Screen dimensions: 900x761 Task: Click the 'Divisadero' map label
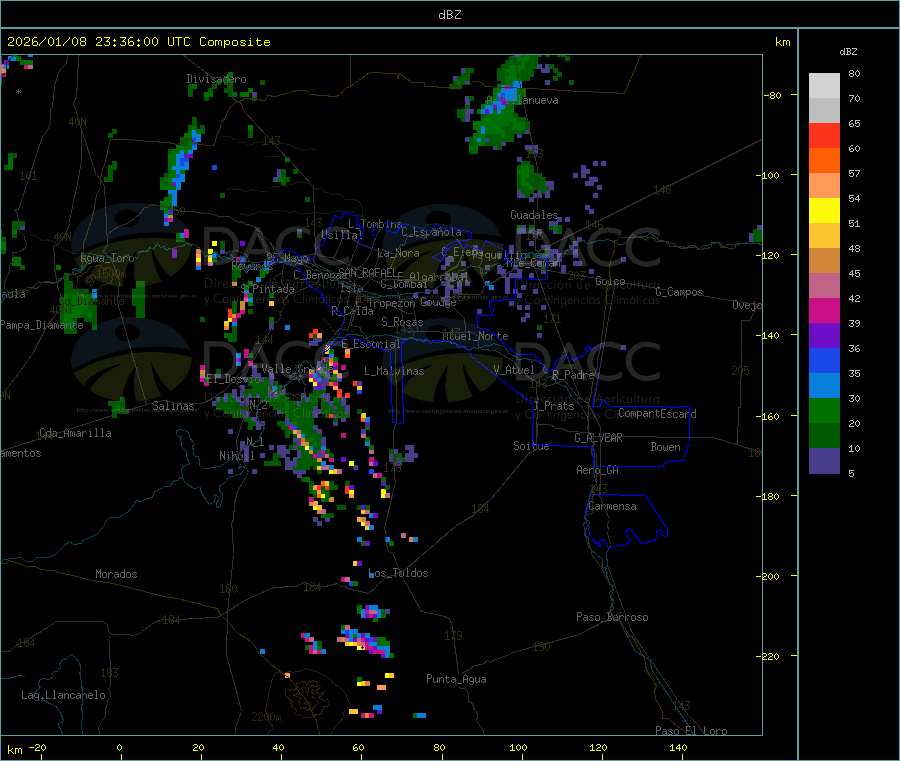click(x=216, y=79)
